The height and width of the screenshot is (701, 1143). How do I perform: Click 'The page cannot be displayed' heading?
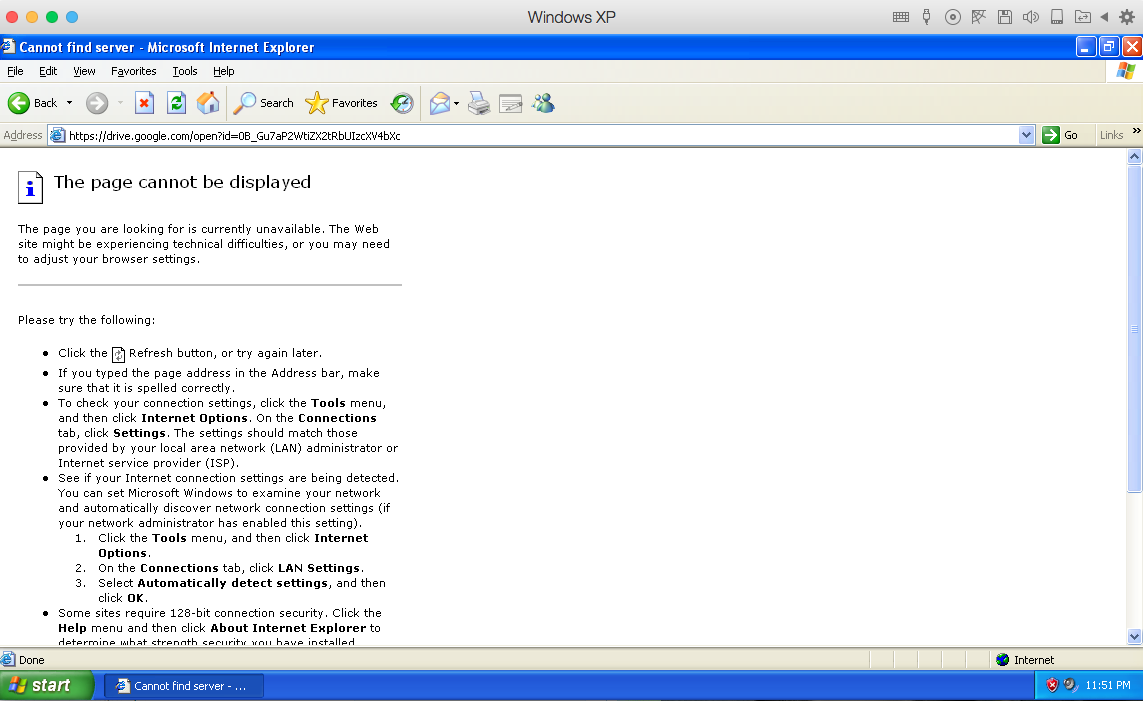point(182,182)
